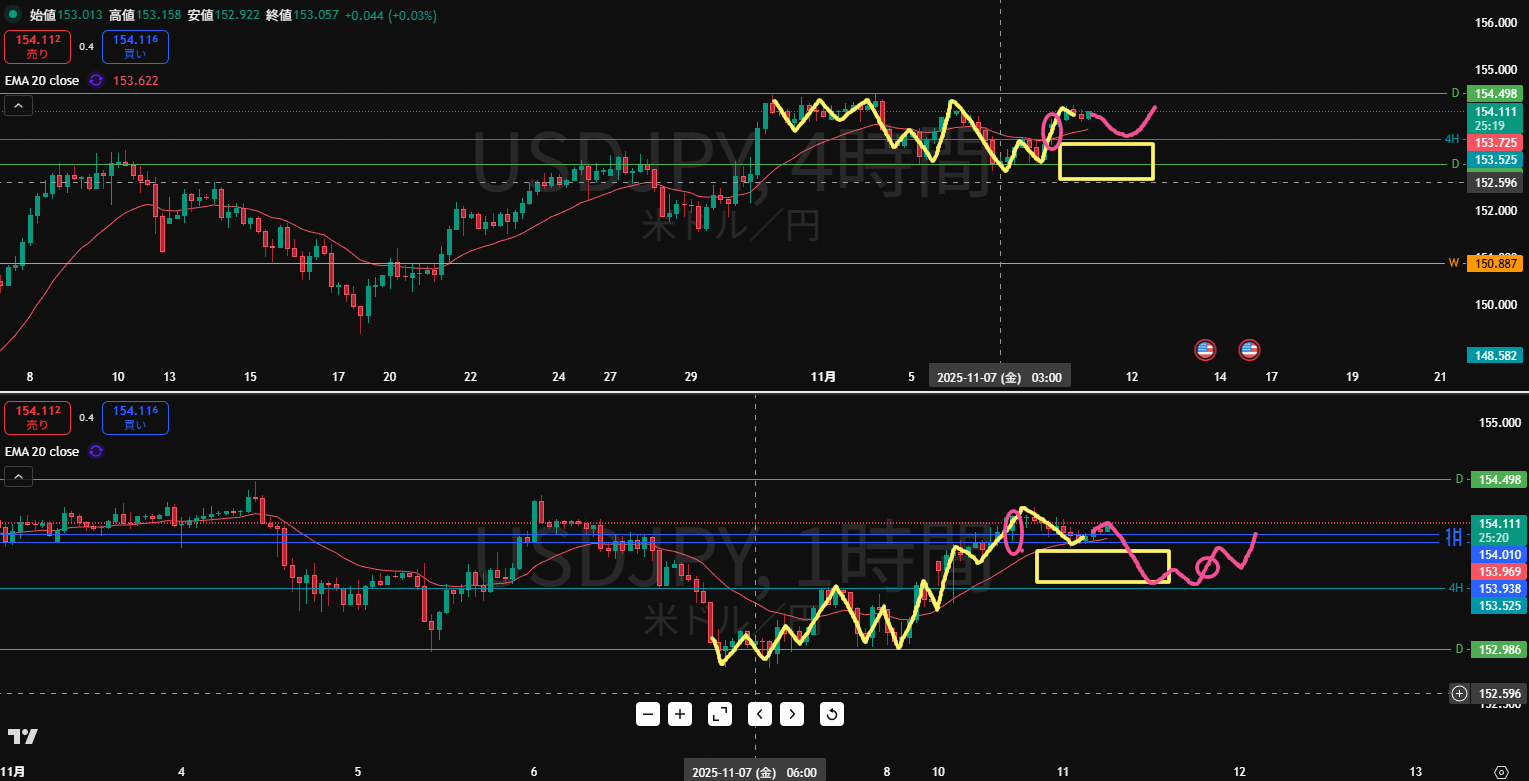The image size is (1529, 781).
Task: Open the second US economic event flag
Action: click(x=1249, y=350)
